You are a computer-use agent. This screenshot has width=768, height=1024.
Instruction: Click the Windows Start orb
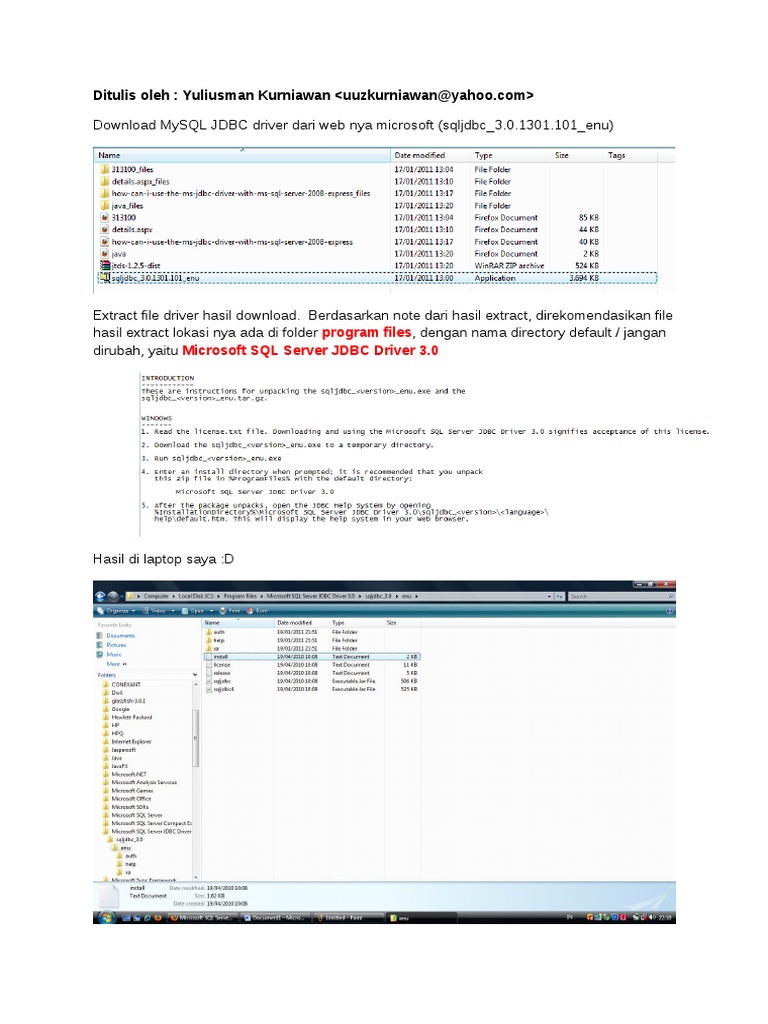(104, 918)
